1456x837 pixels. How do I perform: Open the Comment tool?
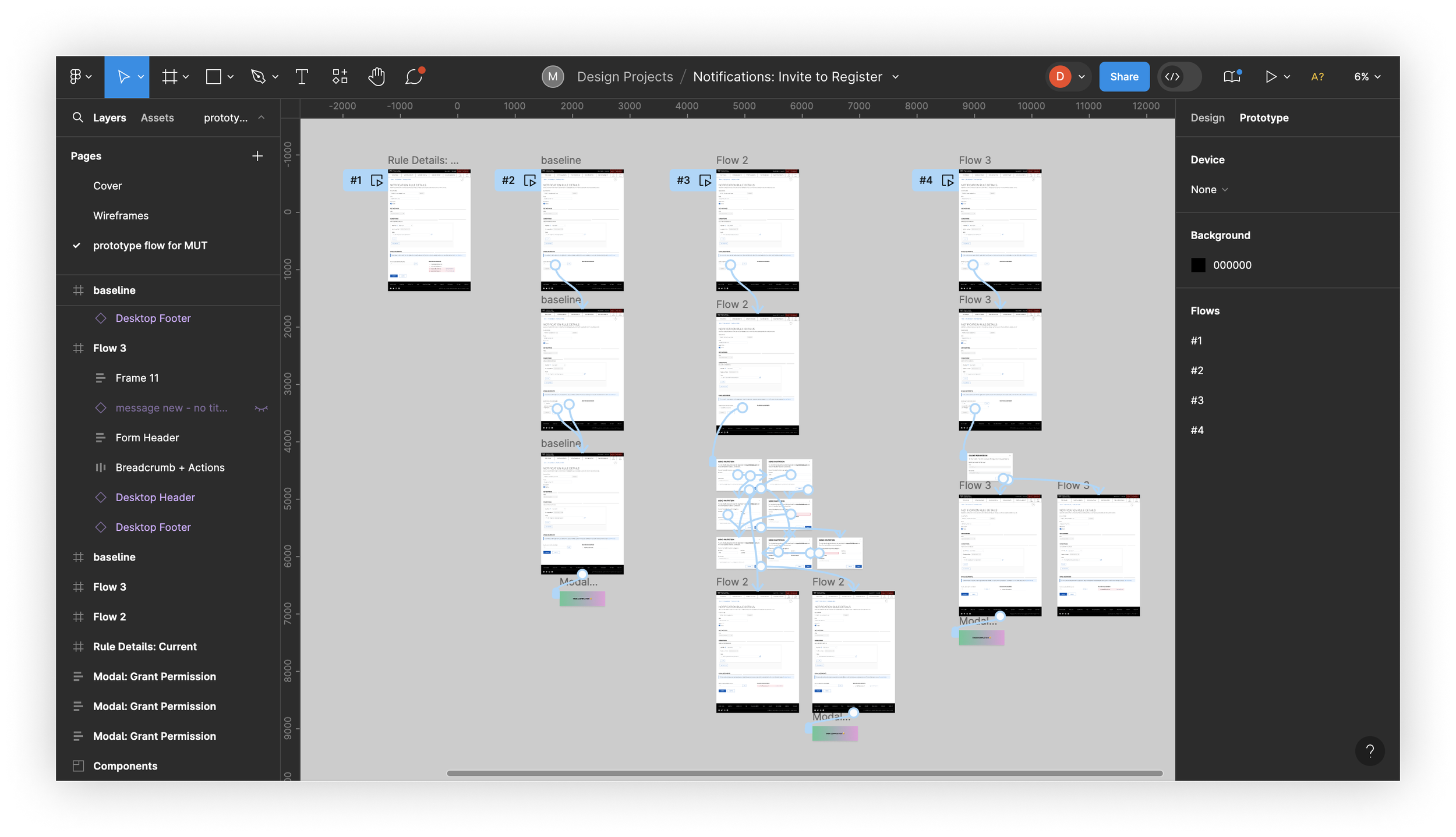click(414, 77)
